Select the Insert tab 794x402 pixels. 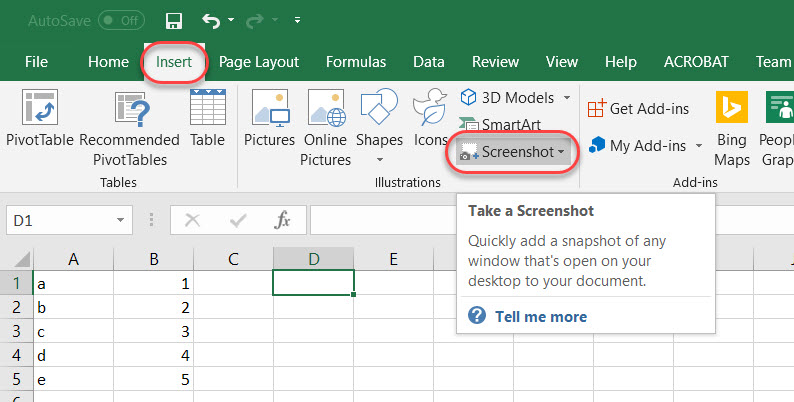[x=174, y=62]
